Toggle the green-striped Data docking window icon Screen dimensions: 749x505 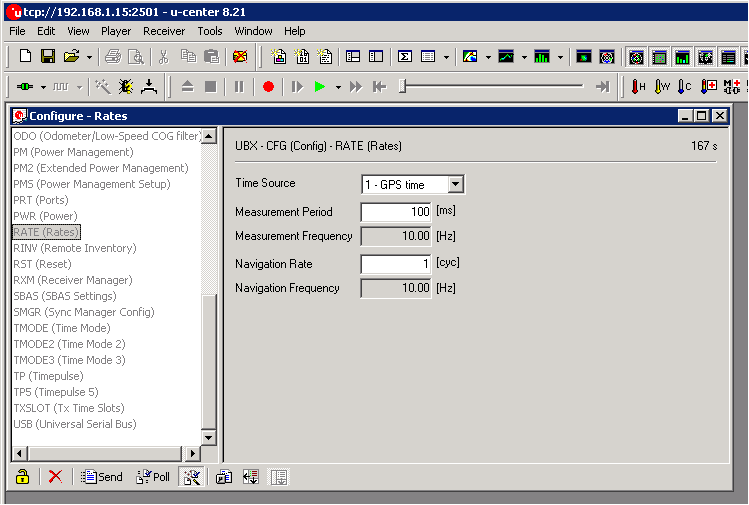(x=728, y=57)
